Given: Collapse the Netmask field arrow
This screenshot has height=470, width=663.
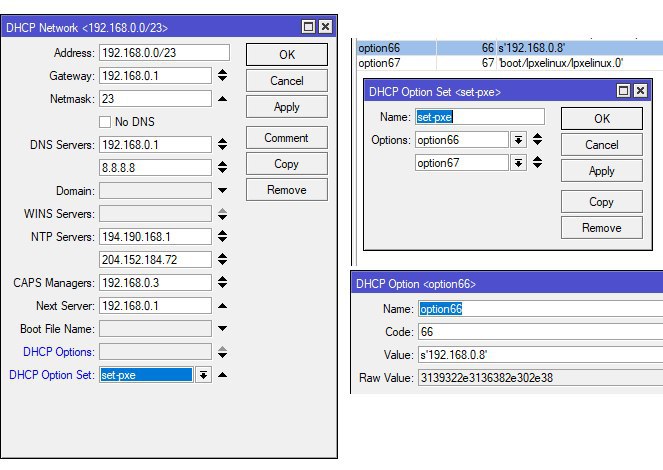Looking at the screenshot, I should [222, 99].
